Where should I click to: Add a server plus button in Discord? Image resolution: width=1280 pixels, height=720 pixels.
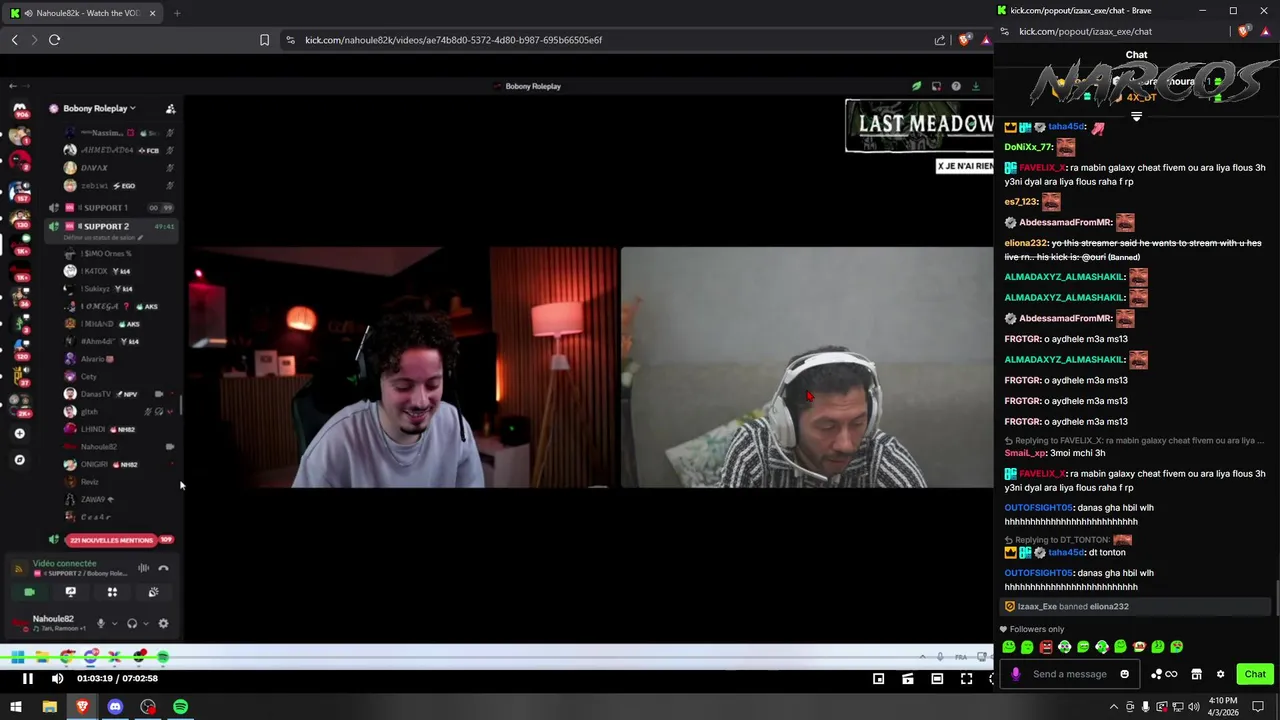pyautogui.click(x=19, y=433)
